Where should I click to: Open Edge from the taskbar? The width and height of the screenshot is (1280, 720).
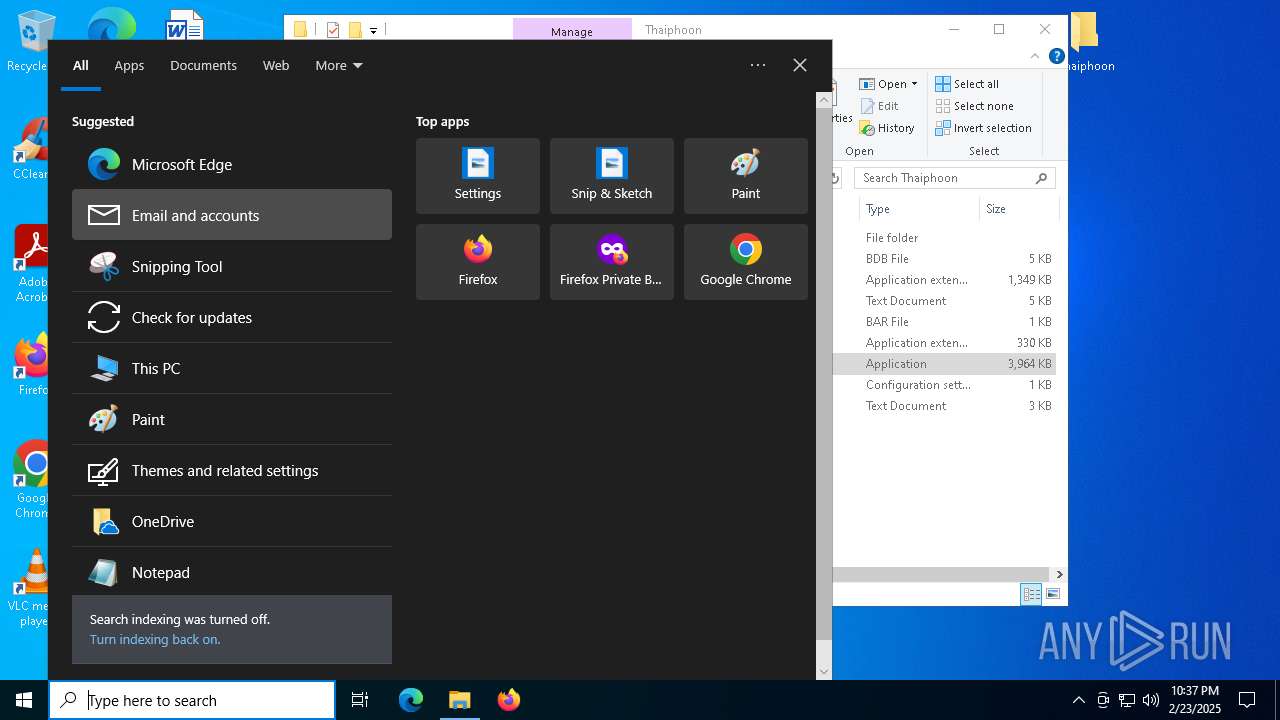(x=411, y=700)
